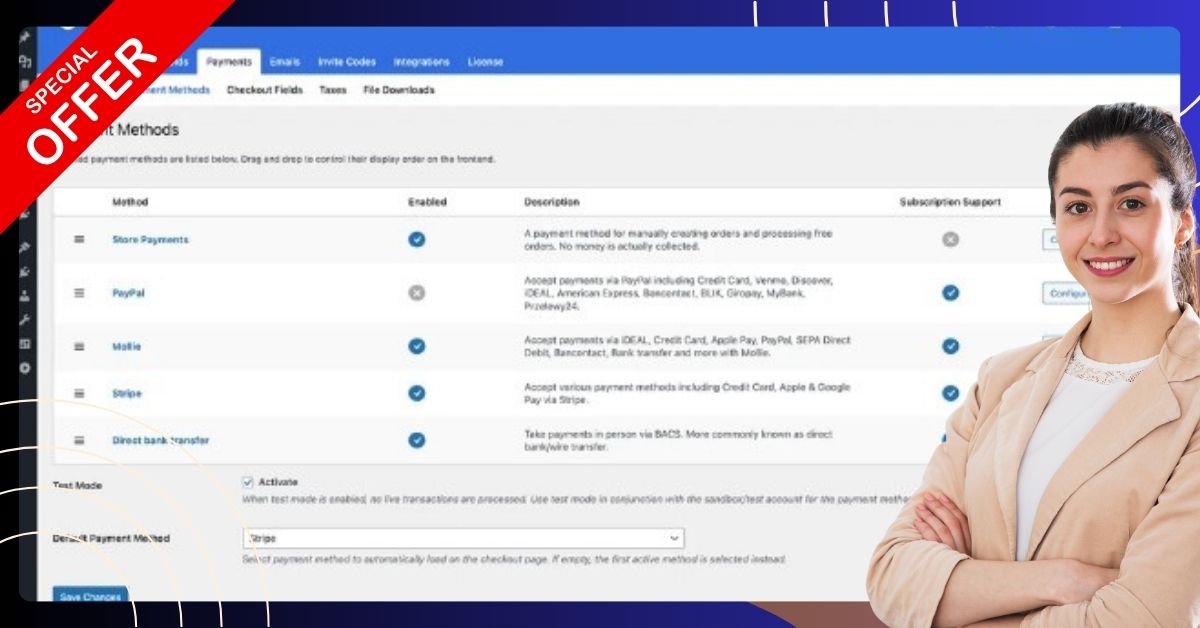1200x628 pixels.
Task: Click Store Payments' grey subscription support icon
Action: click(x=950, y=239)
